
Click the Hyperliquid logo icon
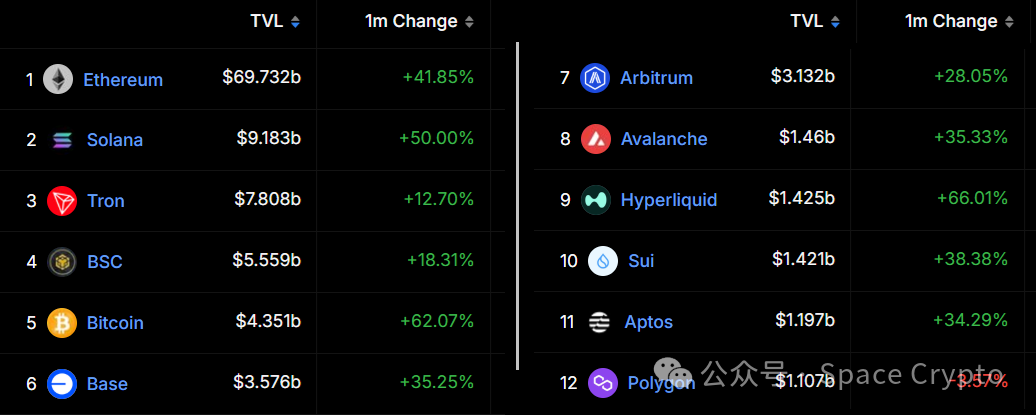(x=595, y=200)
